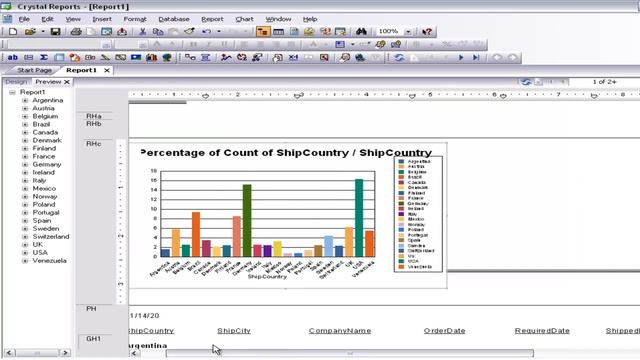Image resolution: width=640 pixels, height=360 pixels.
Task: Save the report with the floppy disk icon
Action: tap(55, 31)
